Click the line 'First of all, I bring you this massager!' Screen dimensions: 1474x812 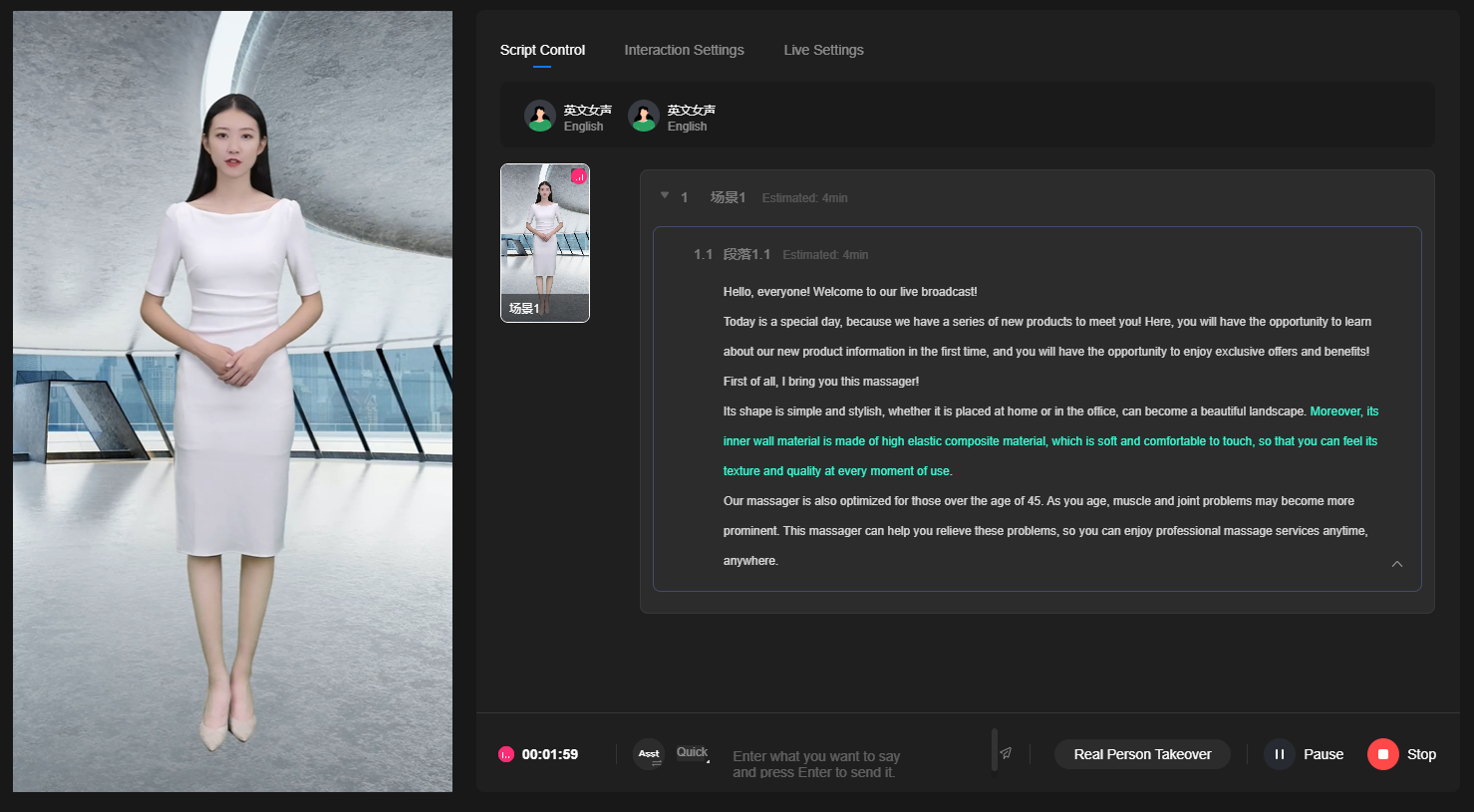(821, 382)
